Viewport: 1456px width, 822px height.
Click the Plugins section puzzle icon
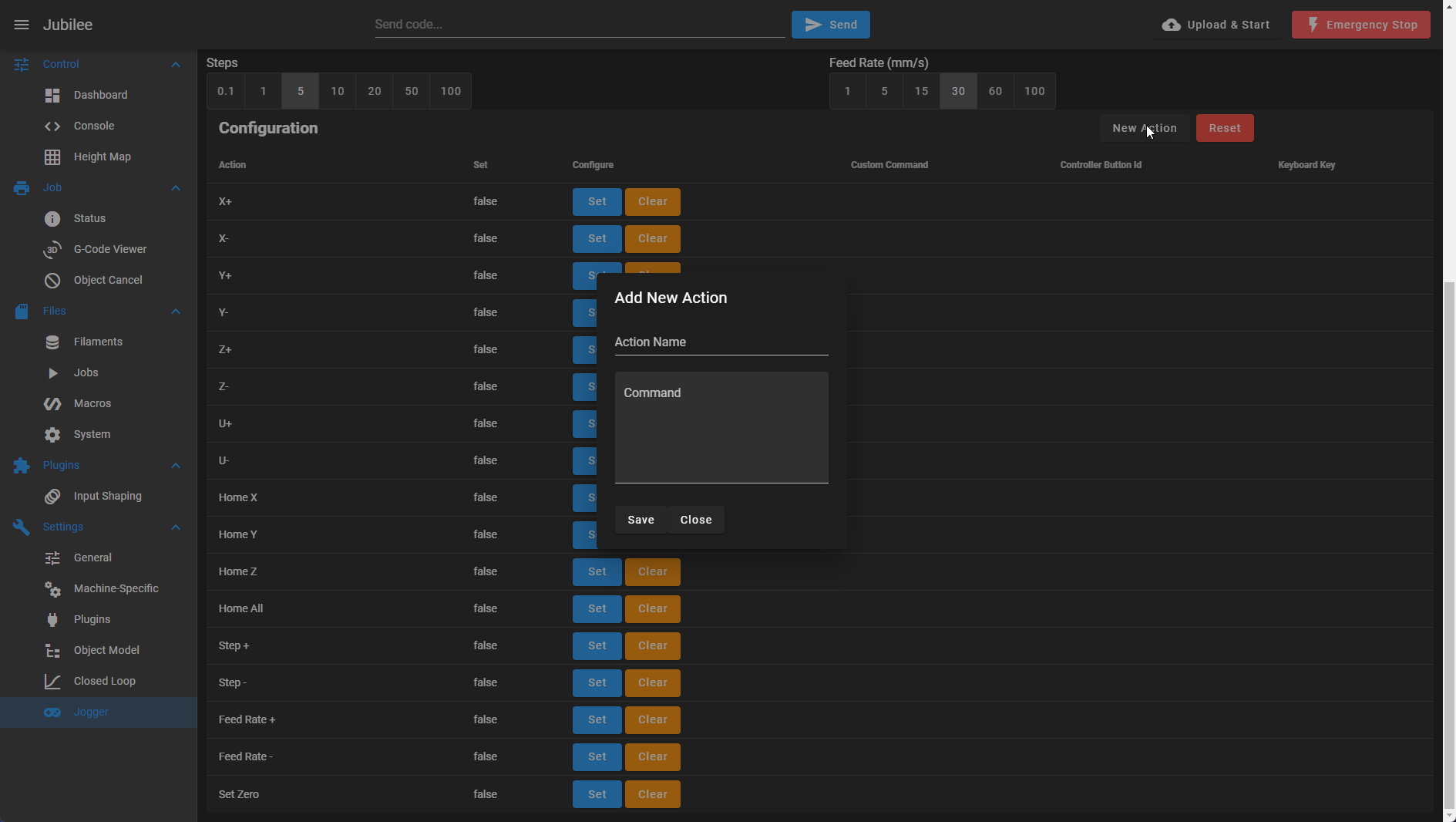22,465
